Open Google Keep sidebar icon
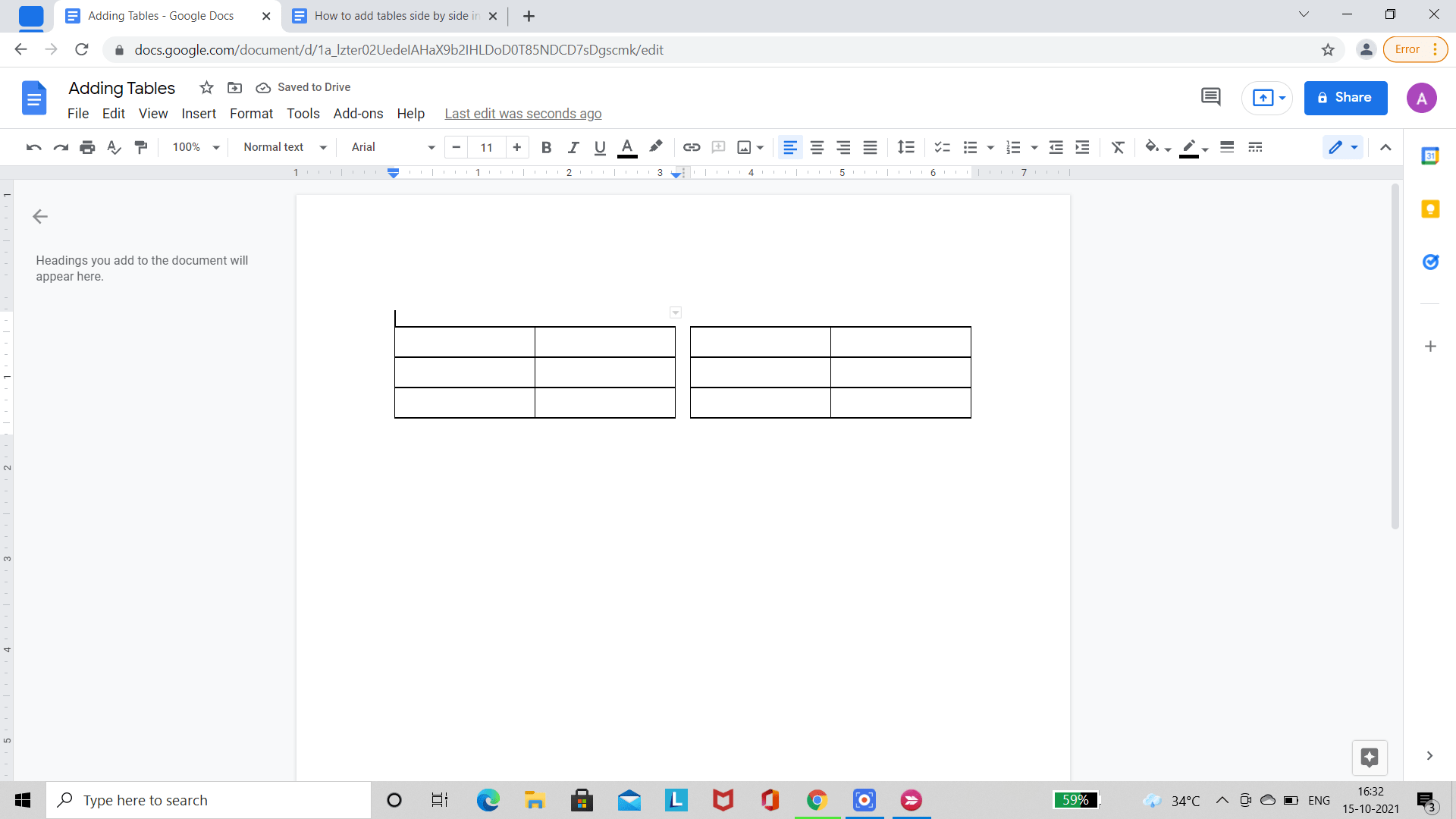Screen dimensions: 1456x819 tap(1430, 209)
